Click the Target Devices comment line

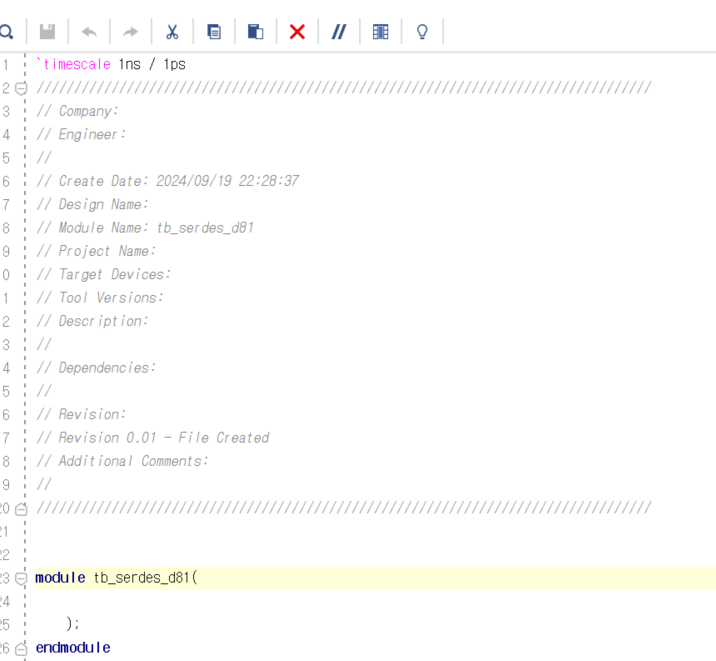[x=104, y=274]
